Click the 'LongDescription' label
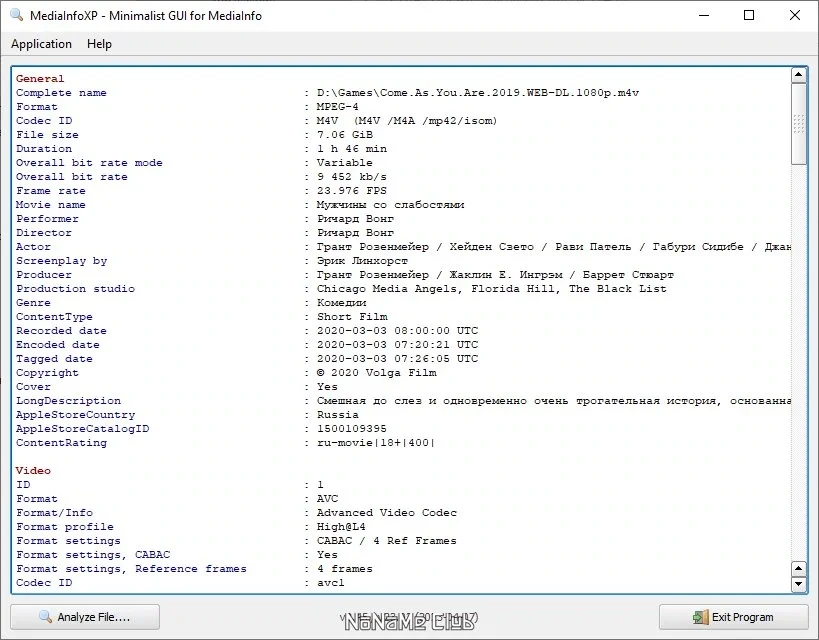 click(x=68, y=401)
